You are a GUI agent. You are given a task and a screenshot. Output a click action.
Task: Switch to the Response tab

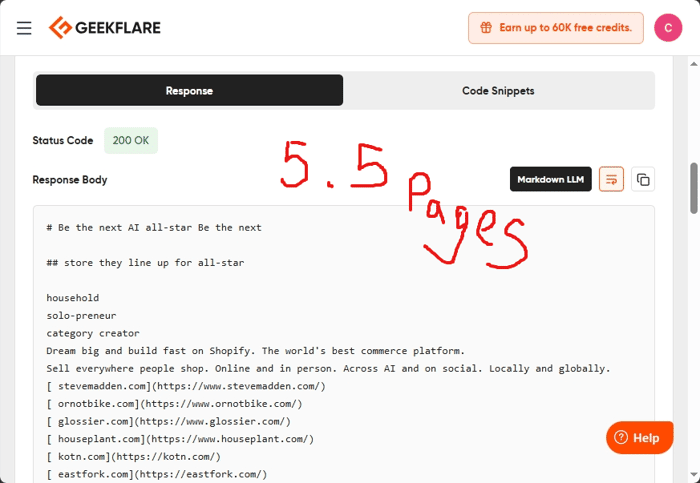coord(189,90)
